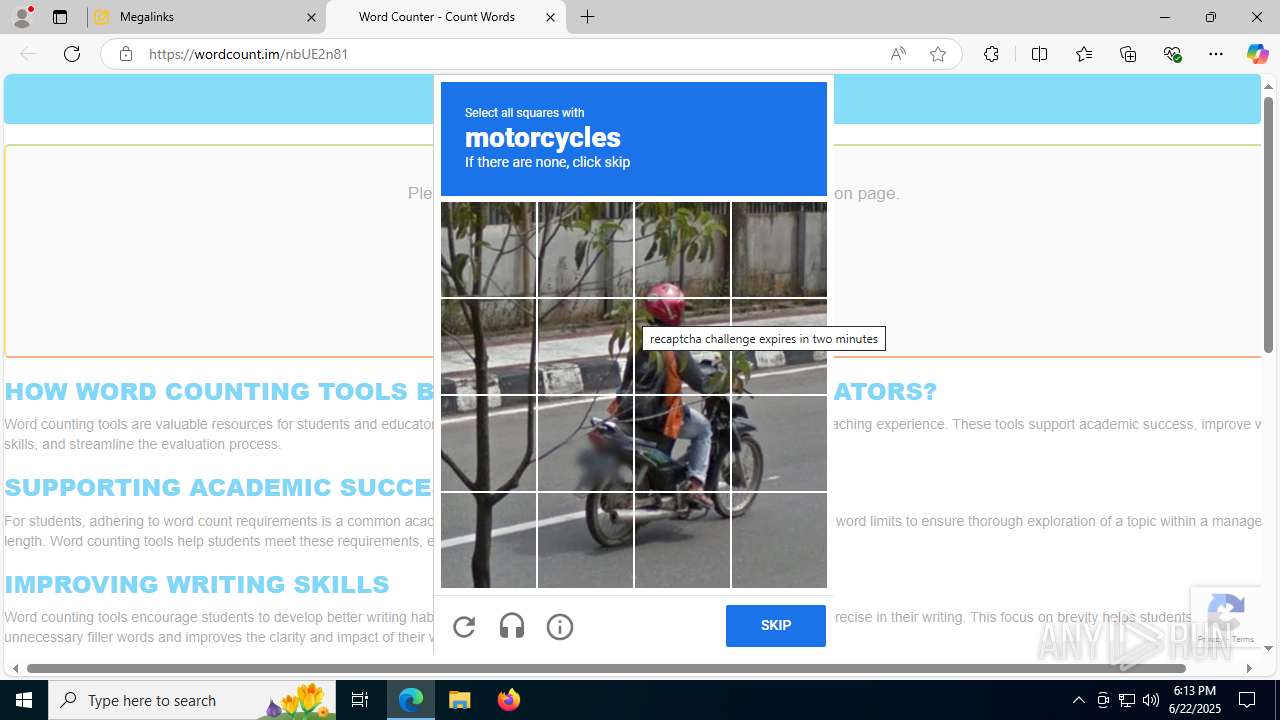
Task: Open the notification center icon
Action: pyautogui.click(x=1248, y=700)
